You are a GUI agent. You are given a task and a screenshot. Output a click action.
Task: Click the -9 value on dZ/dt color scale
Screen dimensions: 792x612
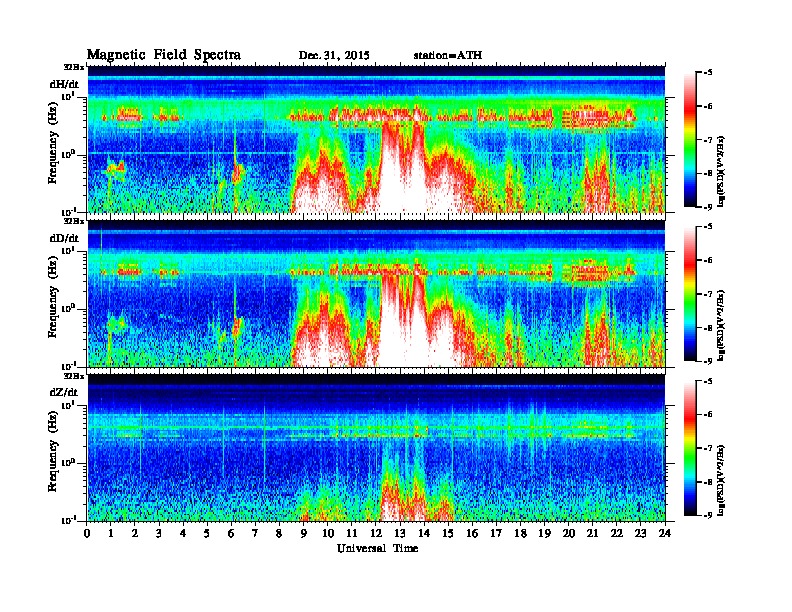(708, 516)
